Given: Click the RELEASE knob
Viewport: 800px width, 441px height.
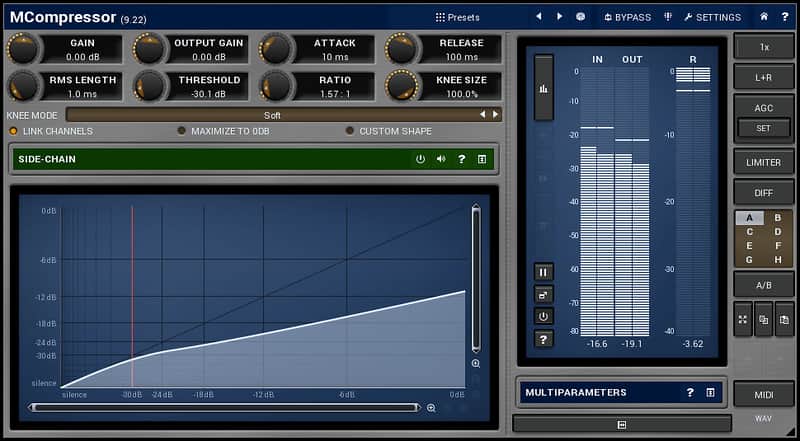Looking at the screenshot, I should pyautogui.click(x=401, y=49).
